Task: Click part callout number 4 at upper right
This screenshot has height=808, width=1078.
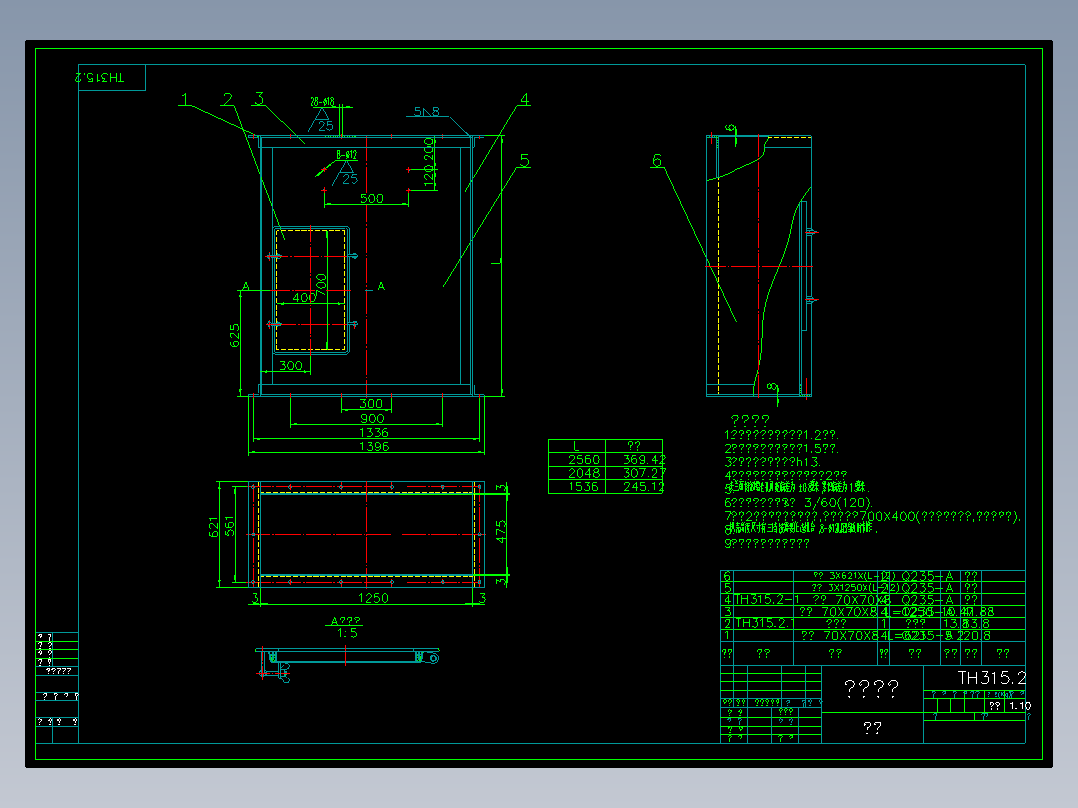Action: (x=525, y=99)
